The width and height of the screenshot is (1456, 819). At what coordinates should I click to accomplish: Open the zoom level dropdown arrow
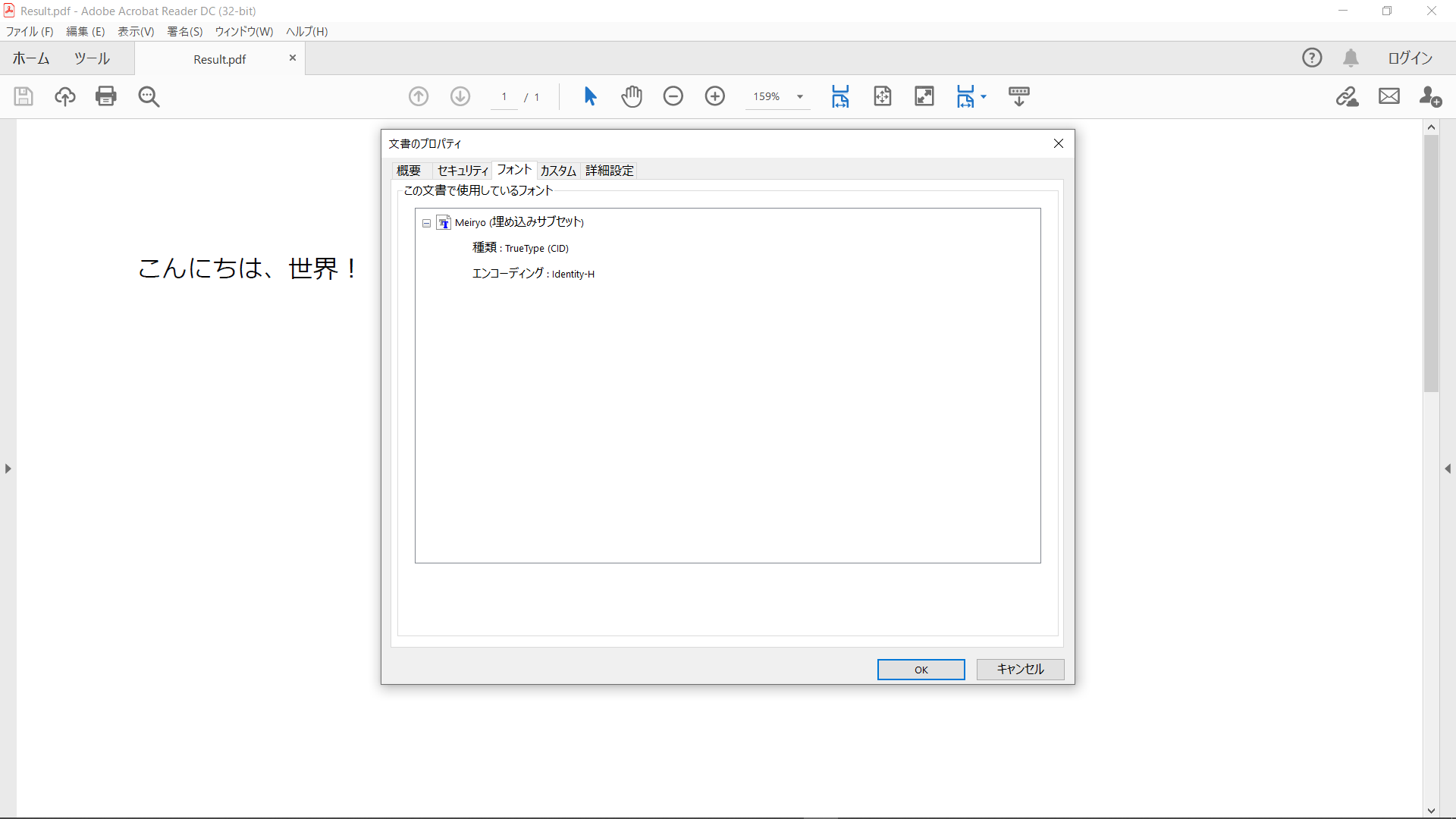[800, 96]
